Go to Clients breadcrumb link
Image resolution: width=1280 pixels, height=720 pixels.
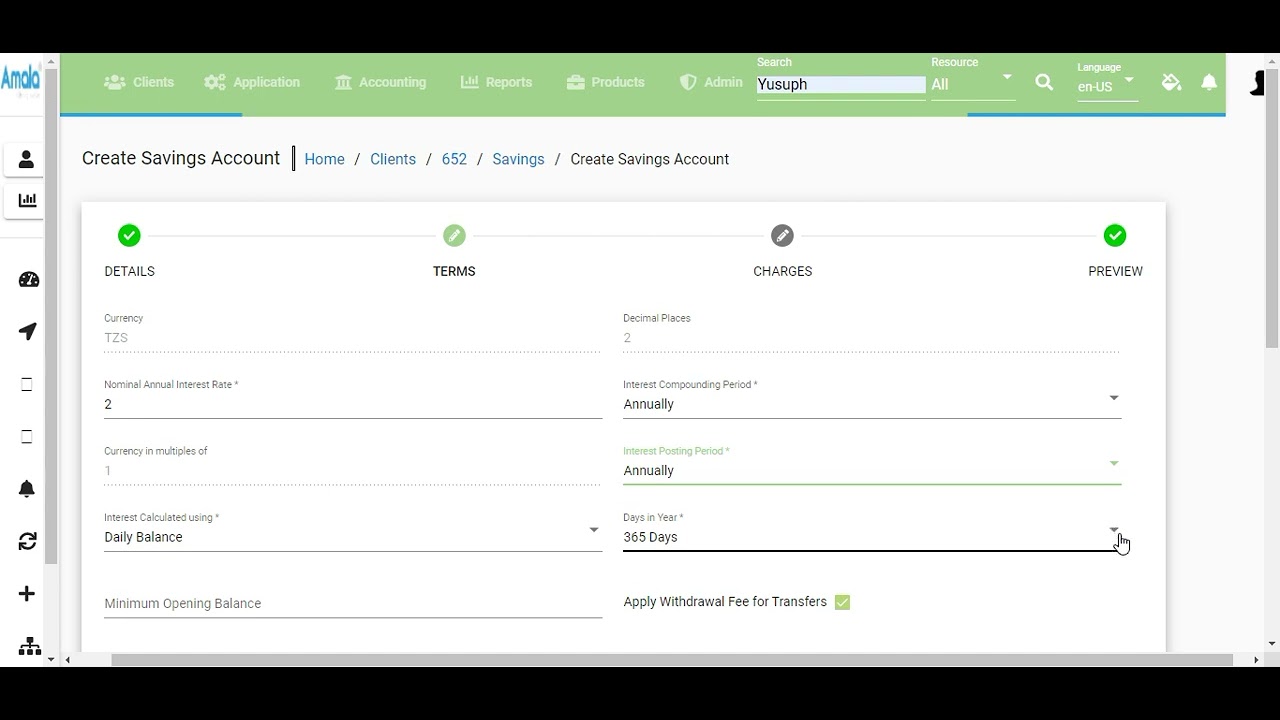[393, 159]
